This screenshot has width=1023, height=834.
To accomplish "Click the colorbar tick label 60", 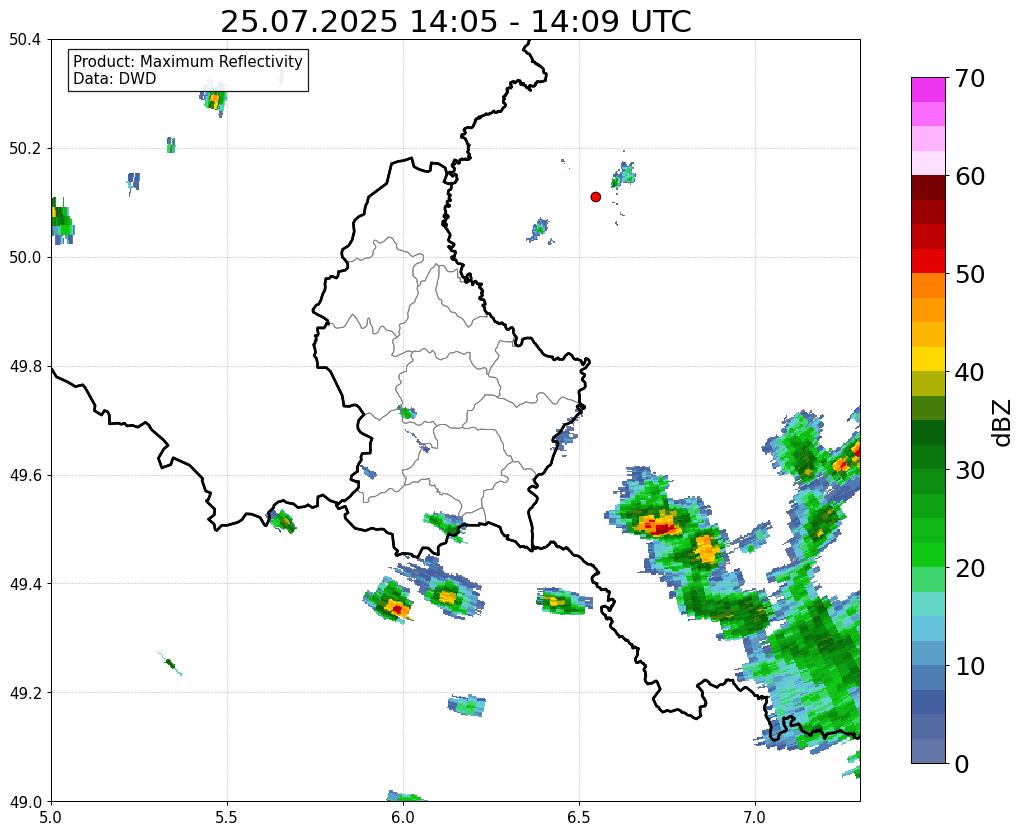I will point(970,176).
